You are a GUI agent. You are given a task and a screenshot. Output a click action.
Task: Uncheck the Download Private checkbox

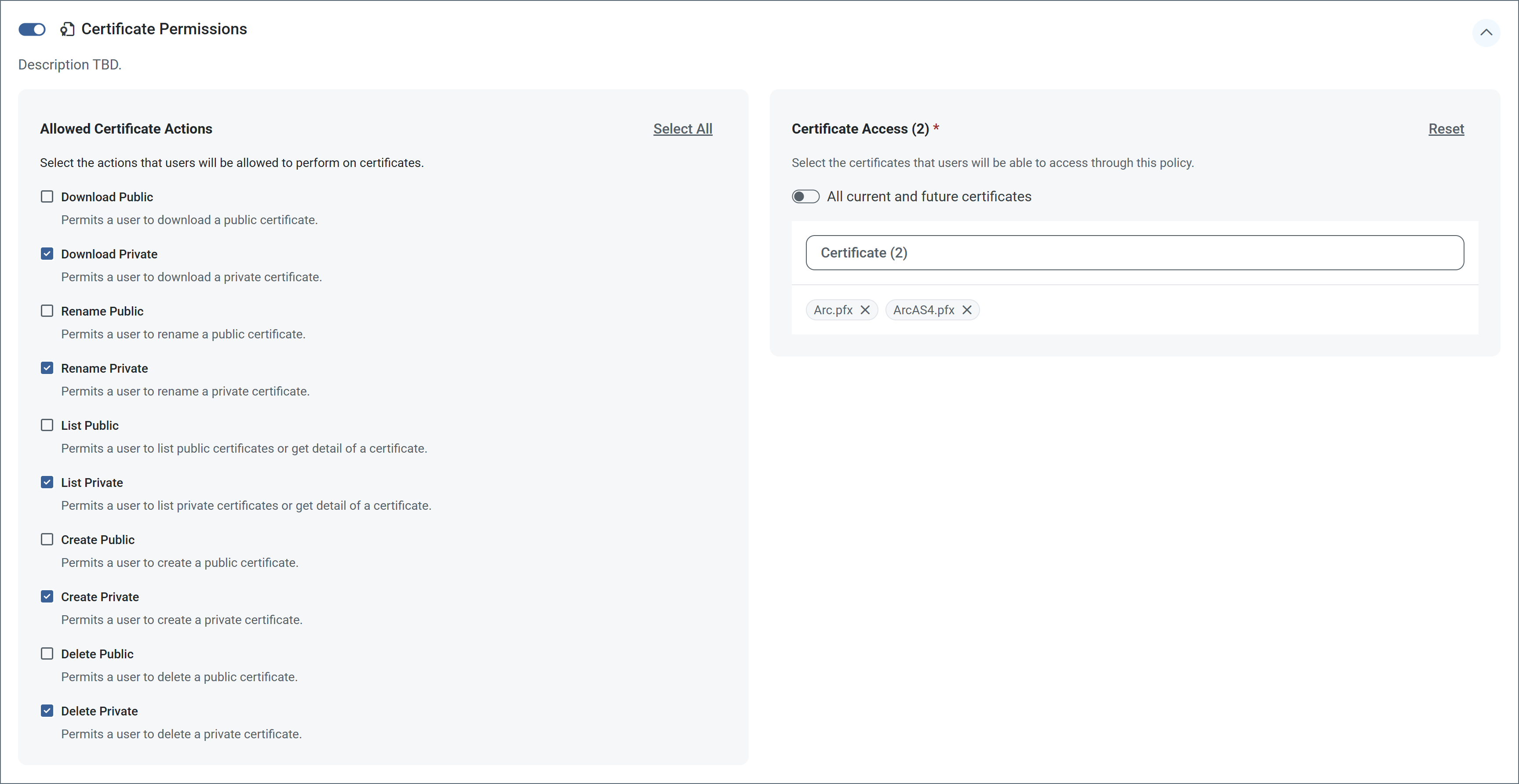pos(47,254)
